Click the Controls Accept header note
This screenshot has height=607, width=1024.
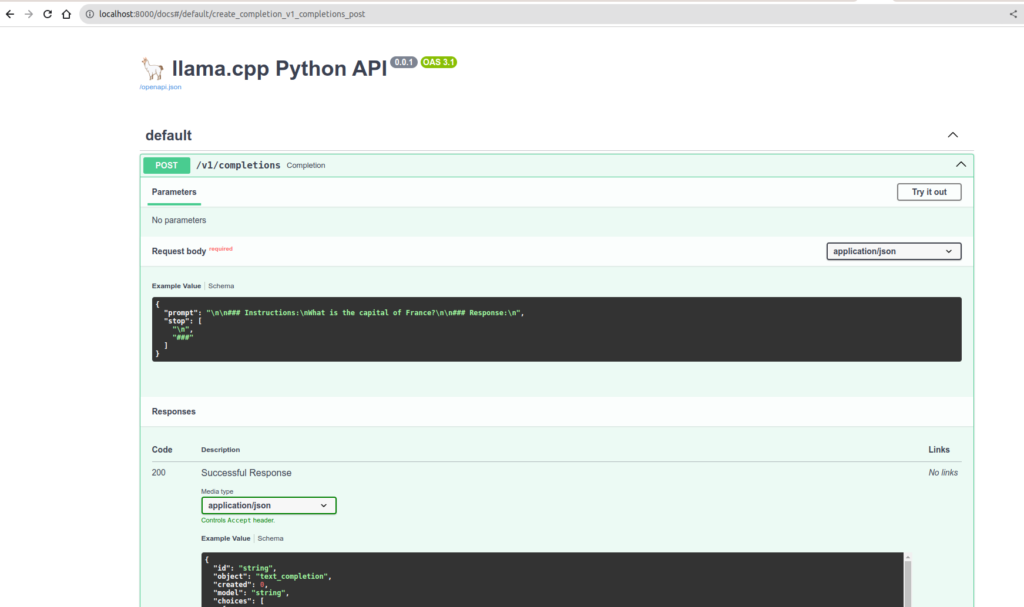238,521
